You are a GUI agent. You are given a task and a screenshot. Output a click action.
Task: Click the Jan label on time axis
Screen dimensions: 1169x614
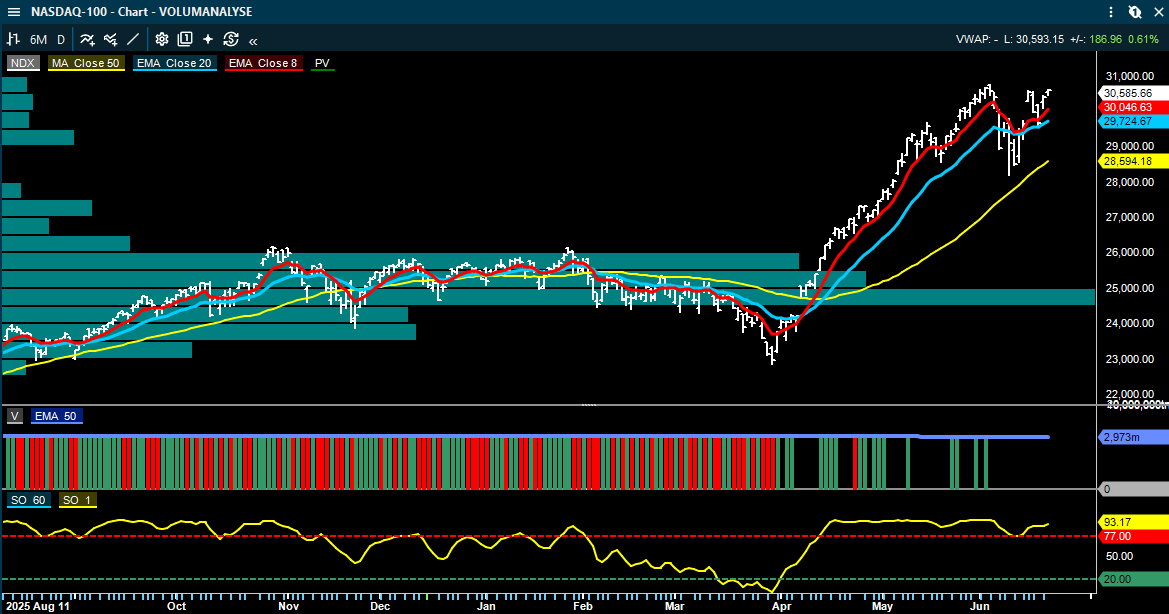486,607
